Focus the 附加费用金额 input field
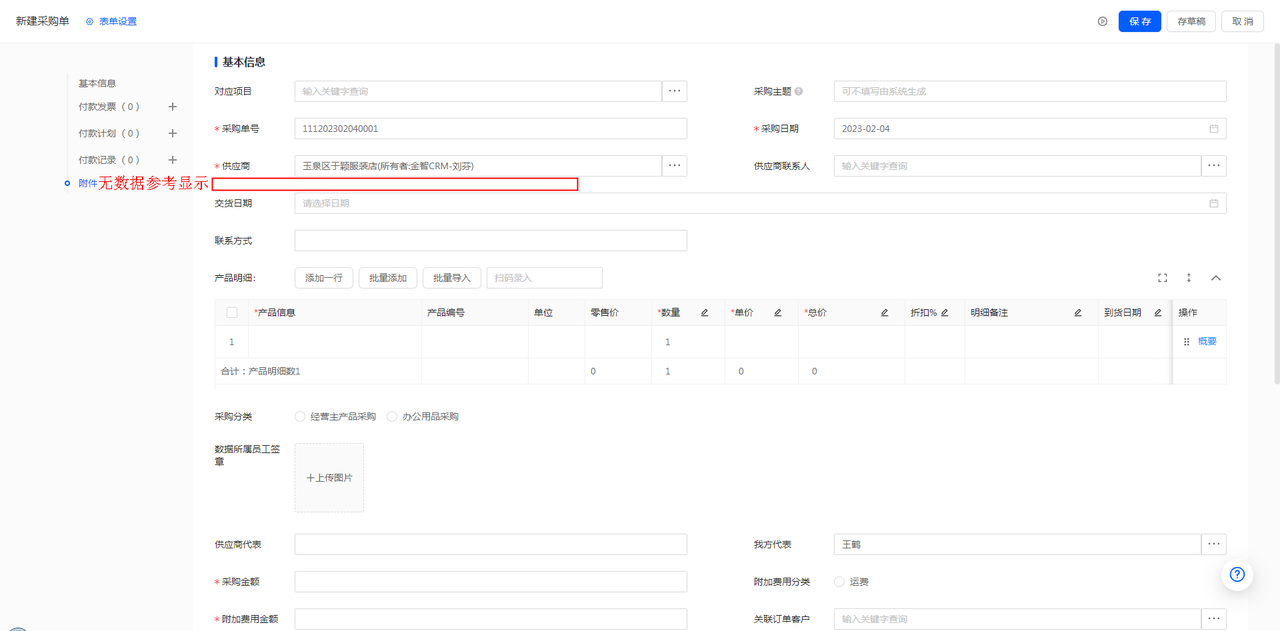This screenshot has height=631, width=1280. point(491,619)
